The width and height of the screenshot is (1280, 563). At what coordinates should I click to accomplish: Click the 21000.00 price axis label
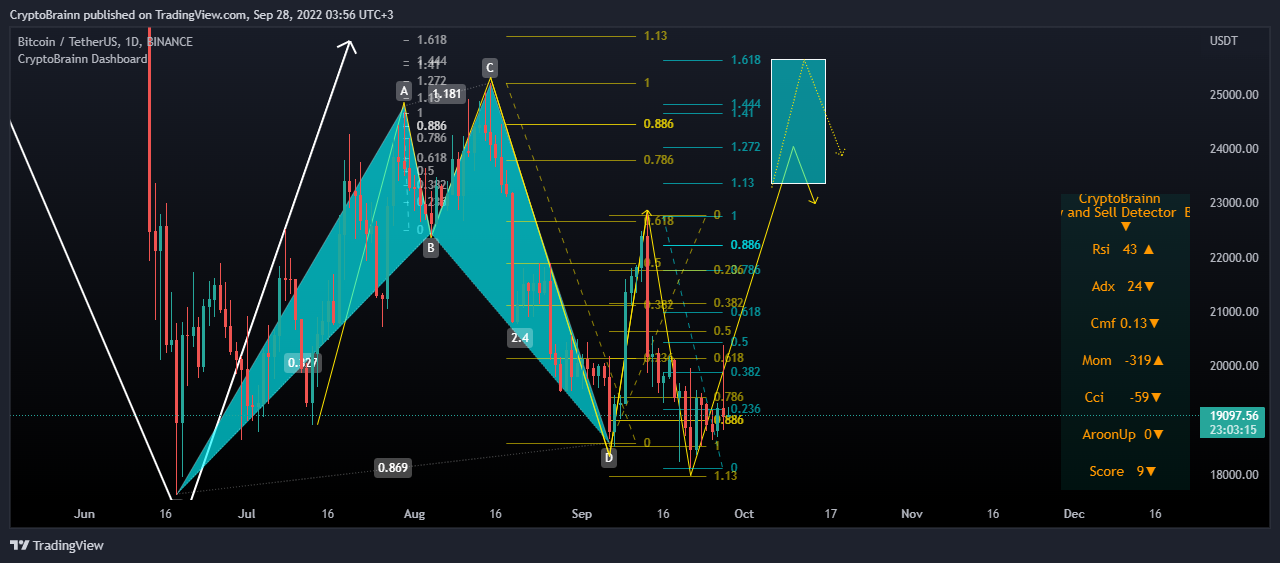1233,312
